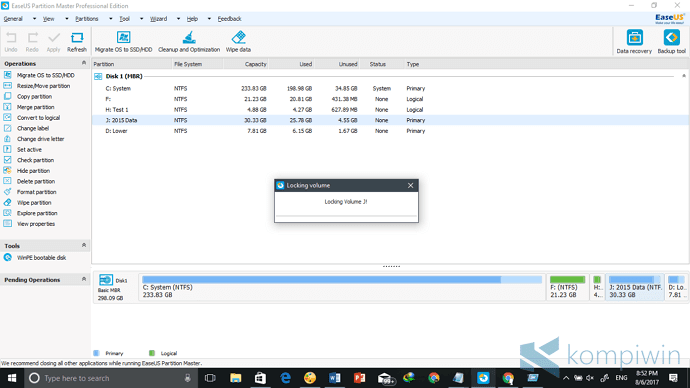Open the Wizard menu dropdown arrow
Viewport: 690px width, 388px height.
point(178,19)
